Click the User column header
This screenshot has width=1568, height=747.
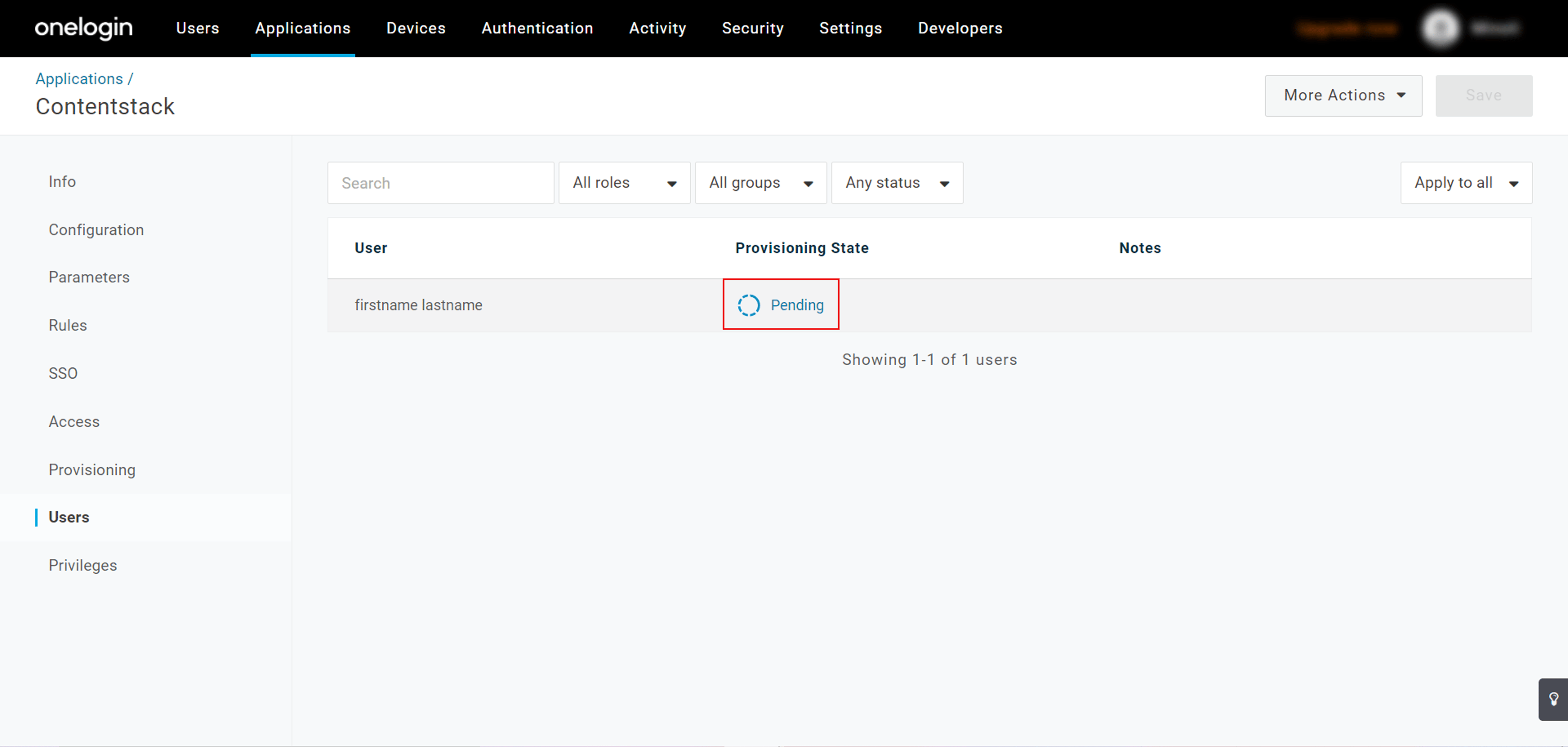click(371, 248)
